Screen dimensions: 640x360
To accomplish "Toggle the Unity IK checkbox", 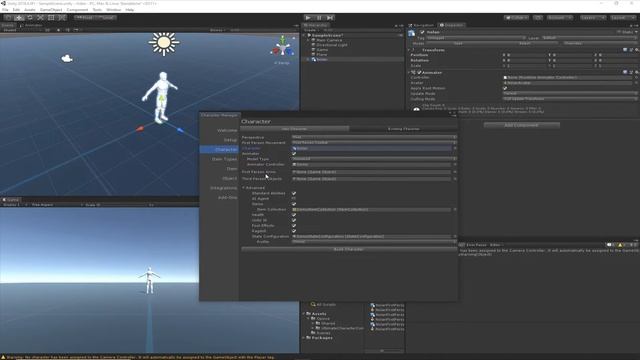I will coord(294,220).
